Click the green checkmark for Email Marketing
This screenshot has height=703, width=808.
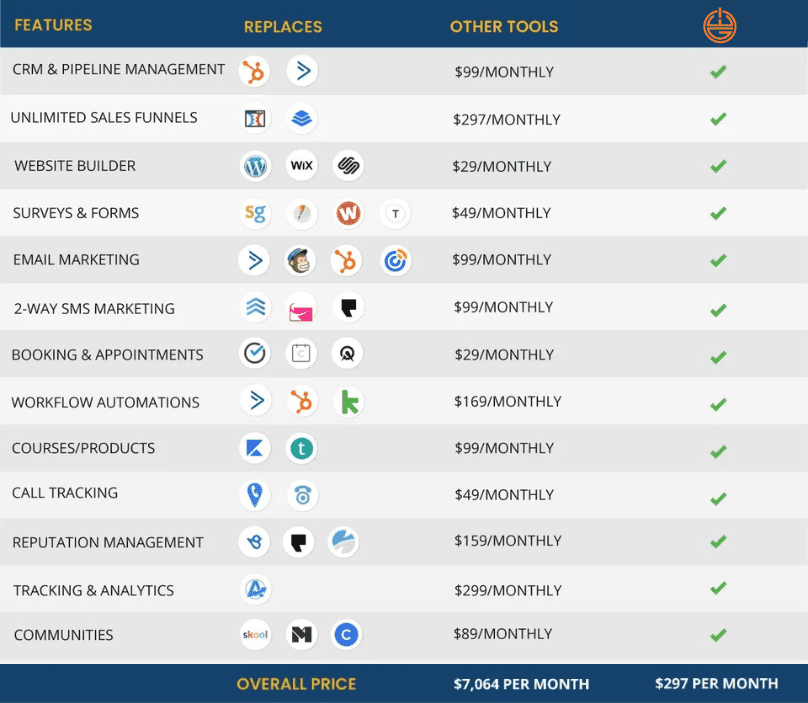point(718,260)
